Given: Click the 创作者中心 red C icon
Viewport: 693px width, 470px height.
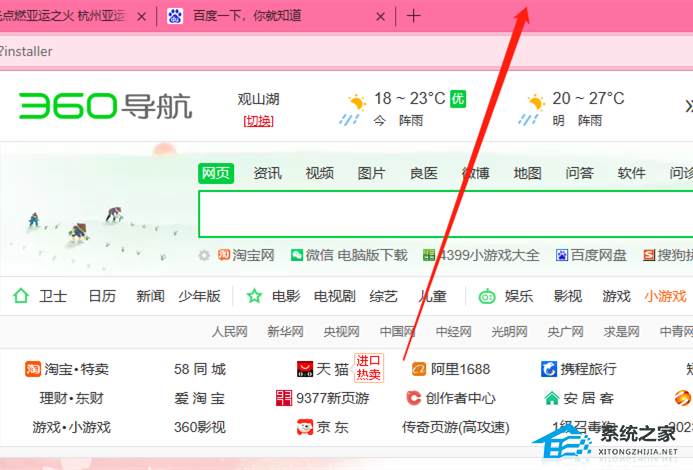Looking at the screenshot, I should click(x=414, y=398).
